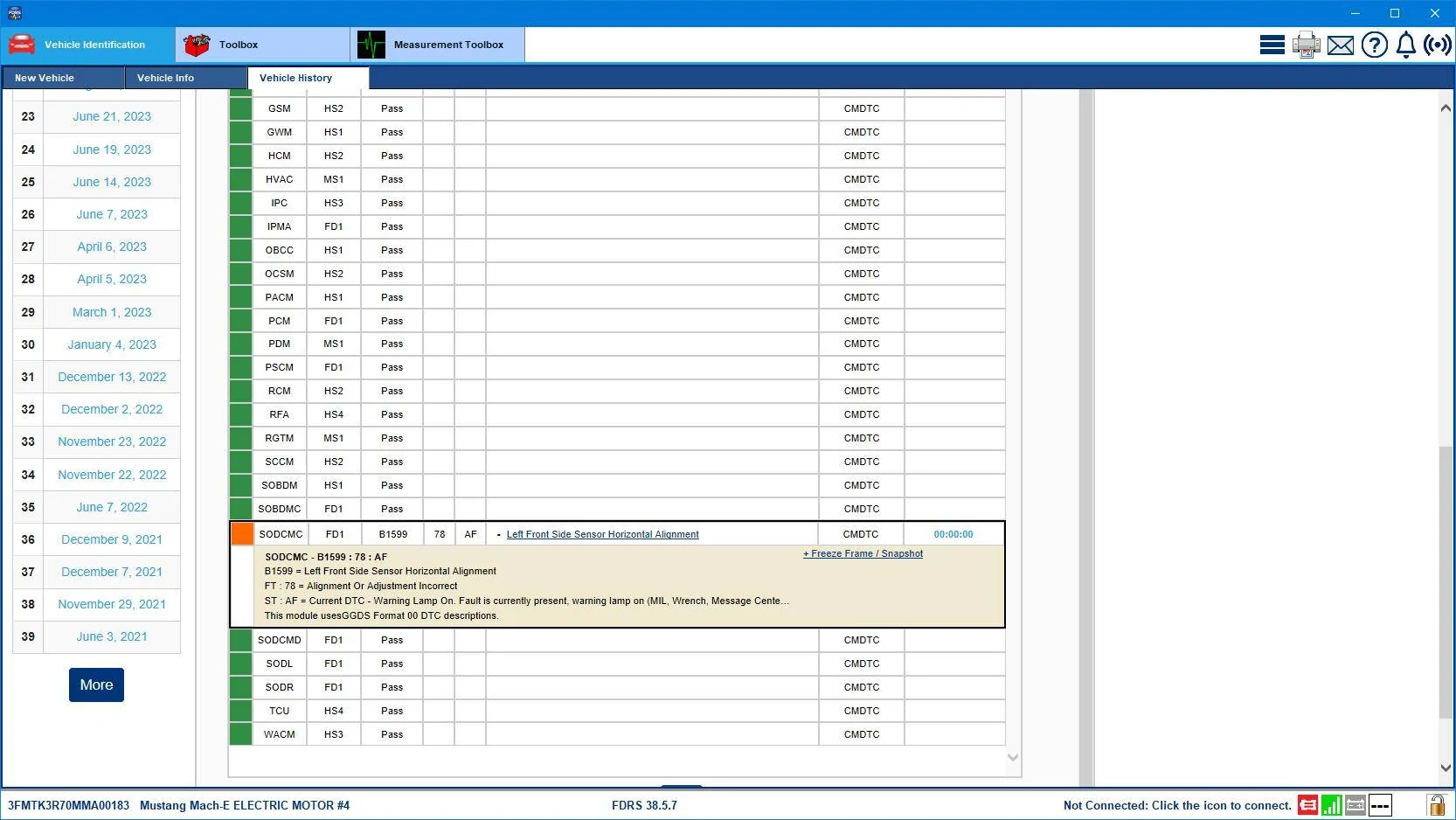
Task: Click the gray battery voltage icon
Action: [1355, 805]
